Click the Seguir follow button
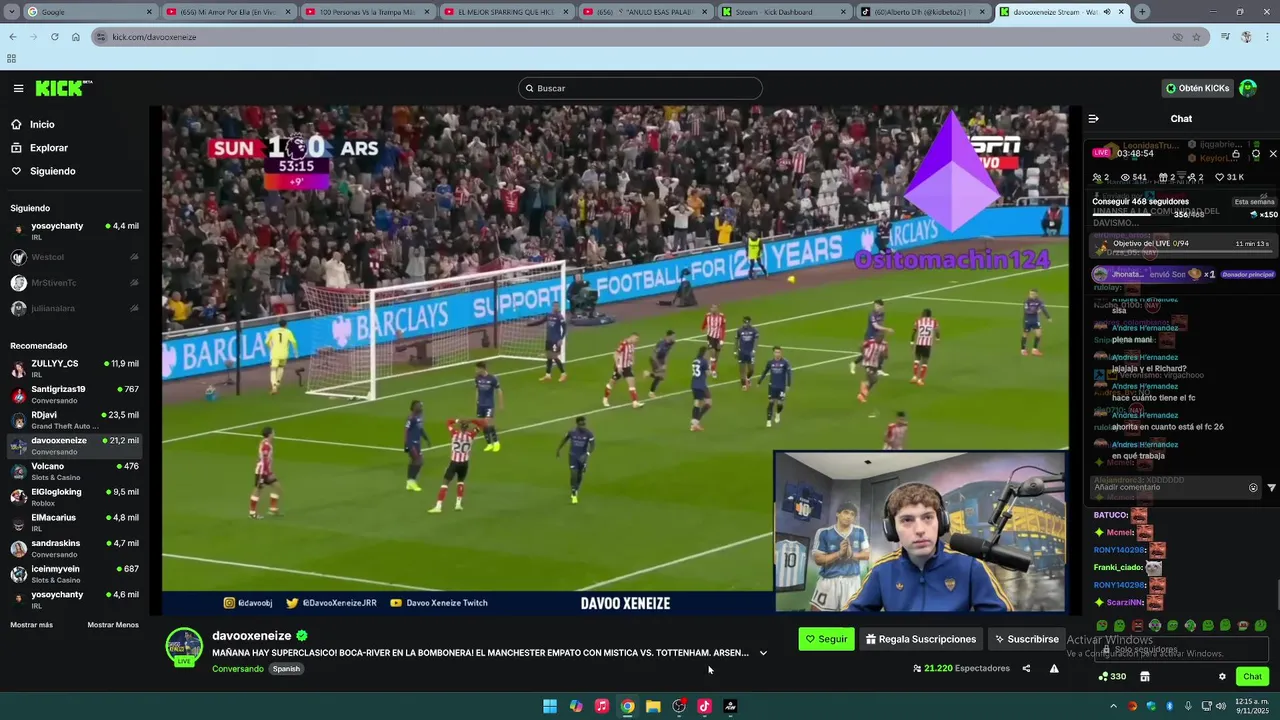This screenshot has width=1280, height=720. tap(826, 639)
